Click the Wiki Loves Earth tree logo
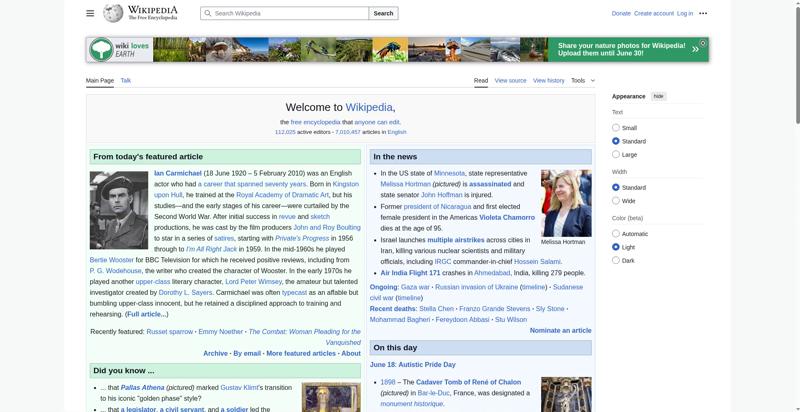This screenshot has width=800, height=412. pos(101,49)
